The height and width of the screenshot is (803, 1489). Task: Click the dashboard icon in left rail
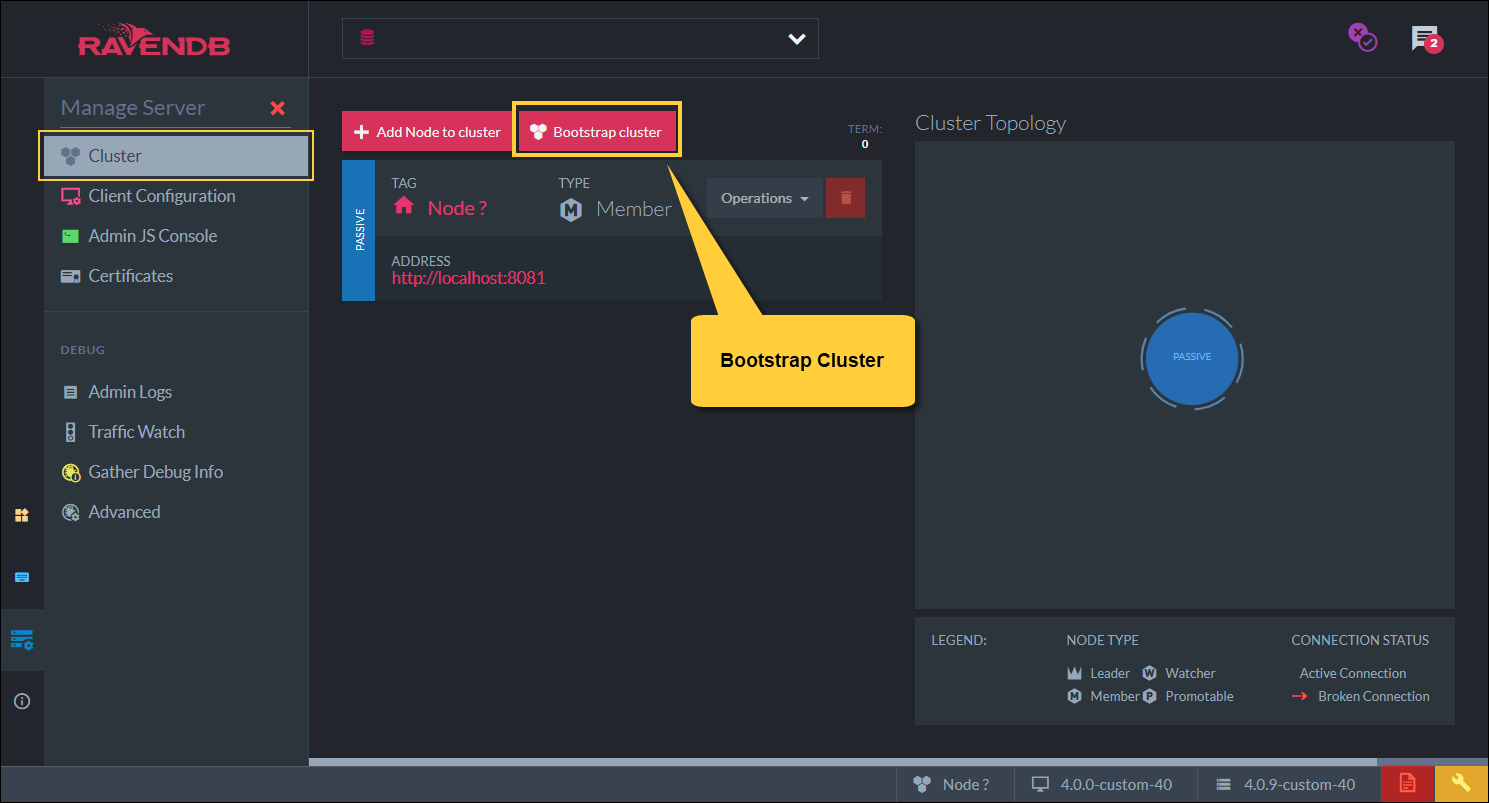pos(21,515)
